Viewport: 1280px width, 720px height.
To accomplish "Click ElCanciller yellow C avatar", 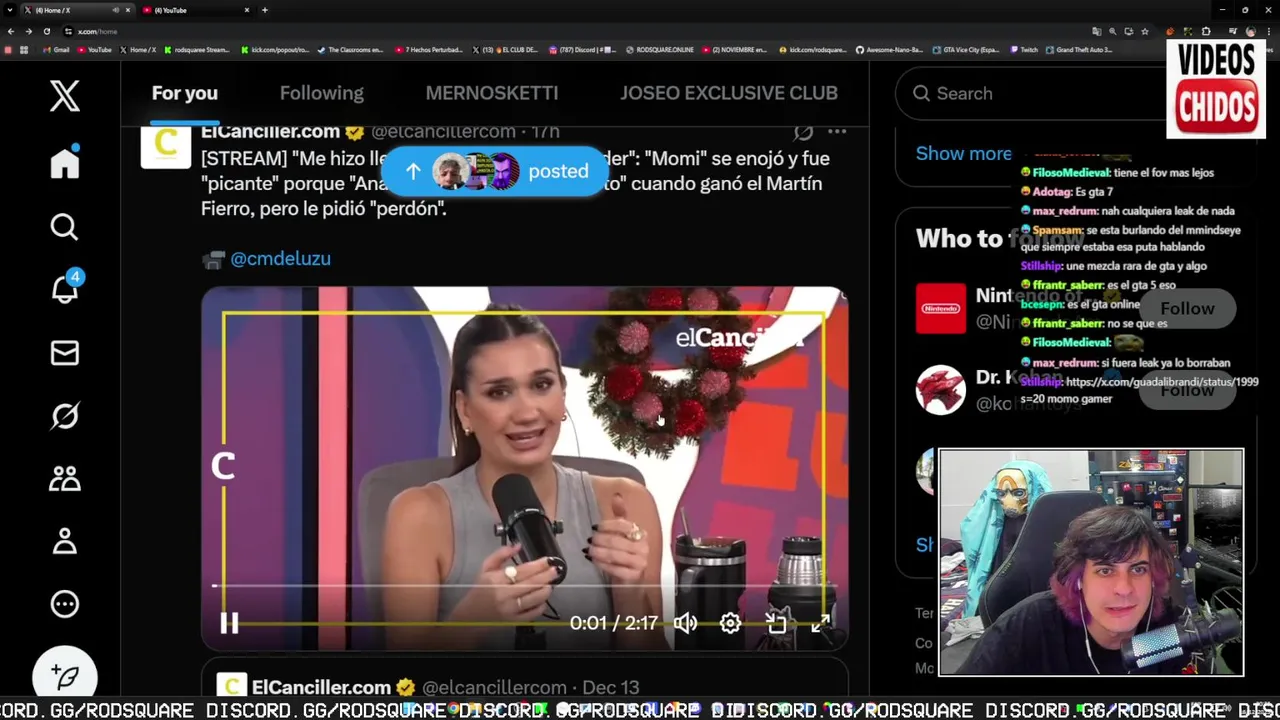I will [166, 143].
